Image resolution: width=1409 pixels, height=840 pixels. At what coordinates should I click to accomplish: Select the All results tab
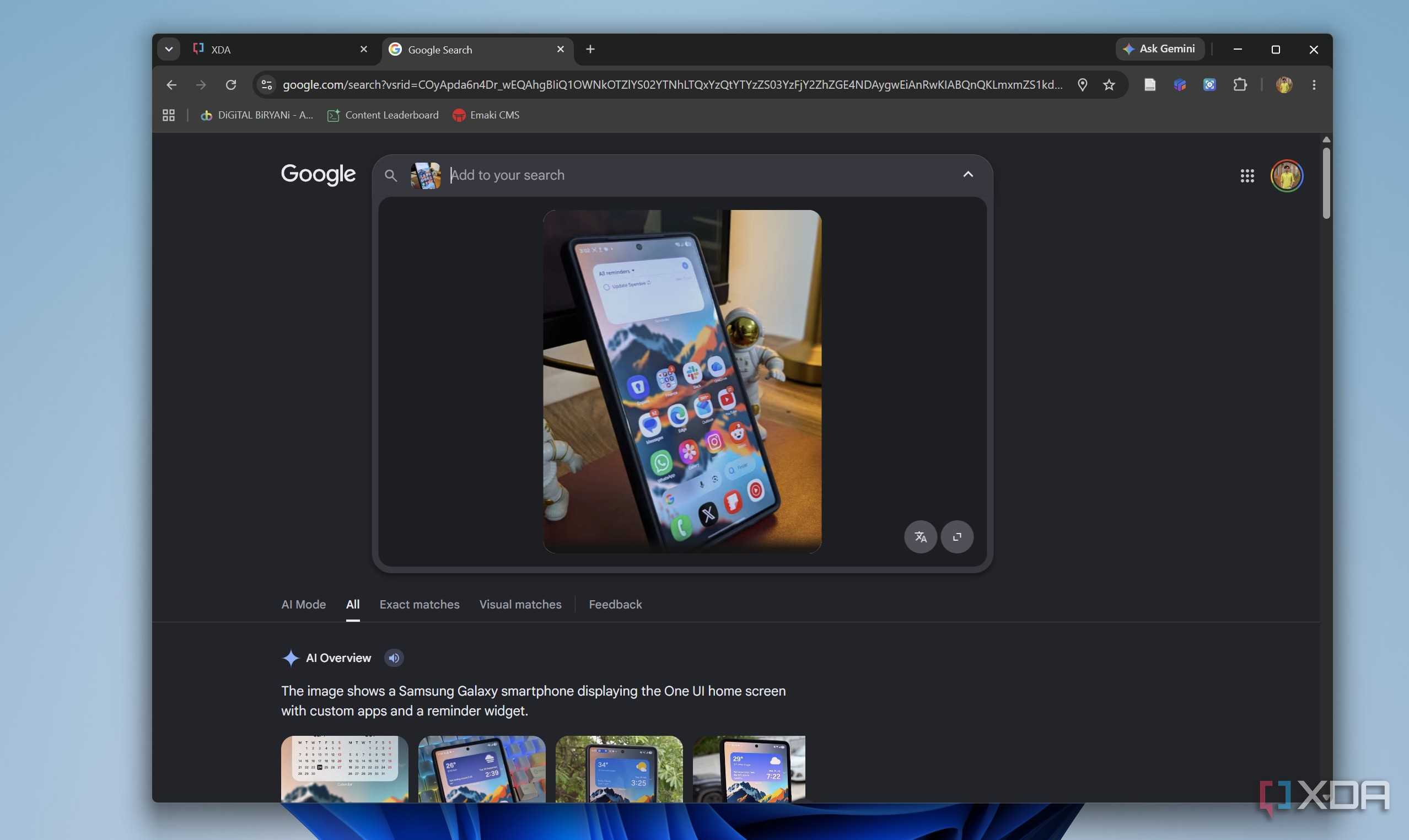[353, 605]
